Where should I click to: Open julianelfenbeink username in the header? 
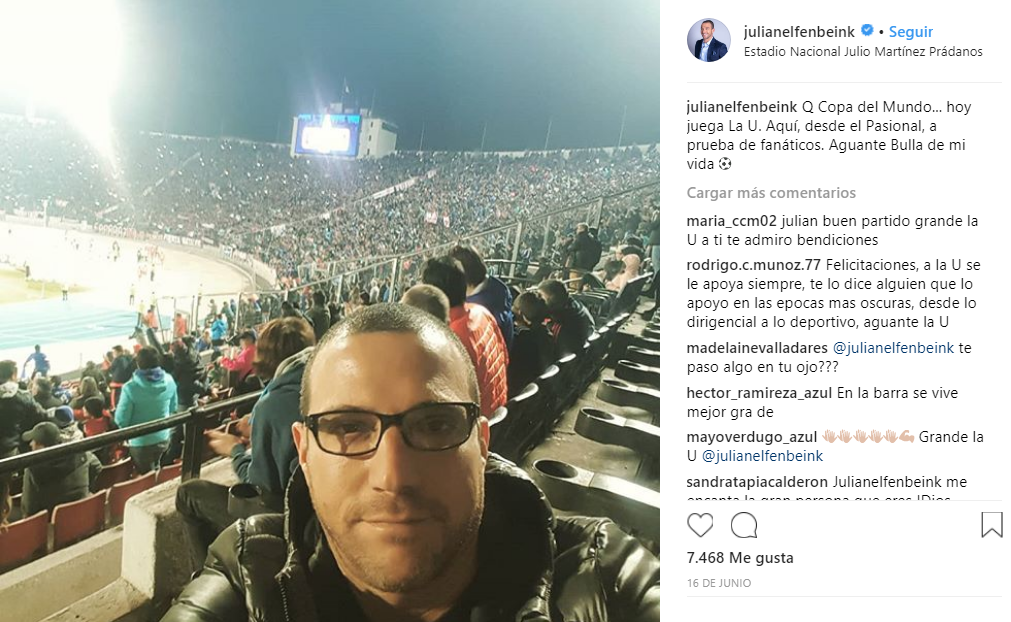pyautogui.click(x=799, y=32)
